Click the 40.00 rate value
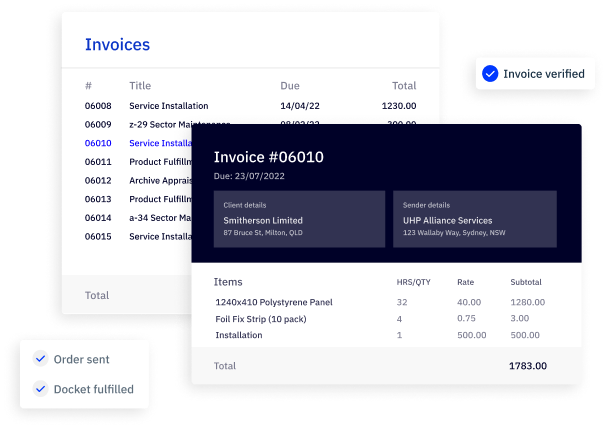 (469, 302)
